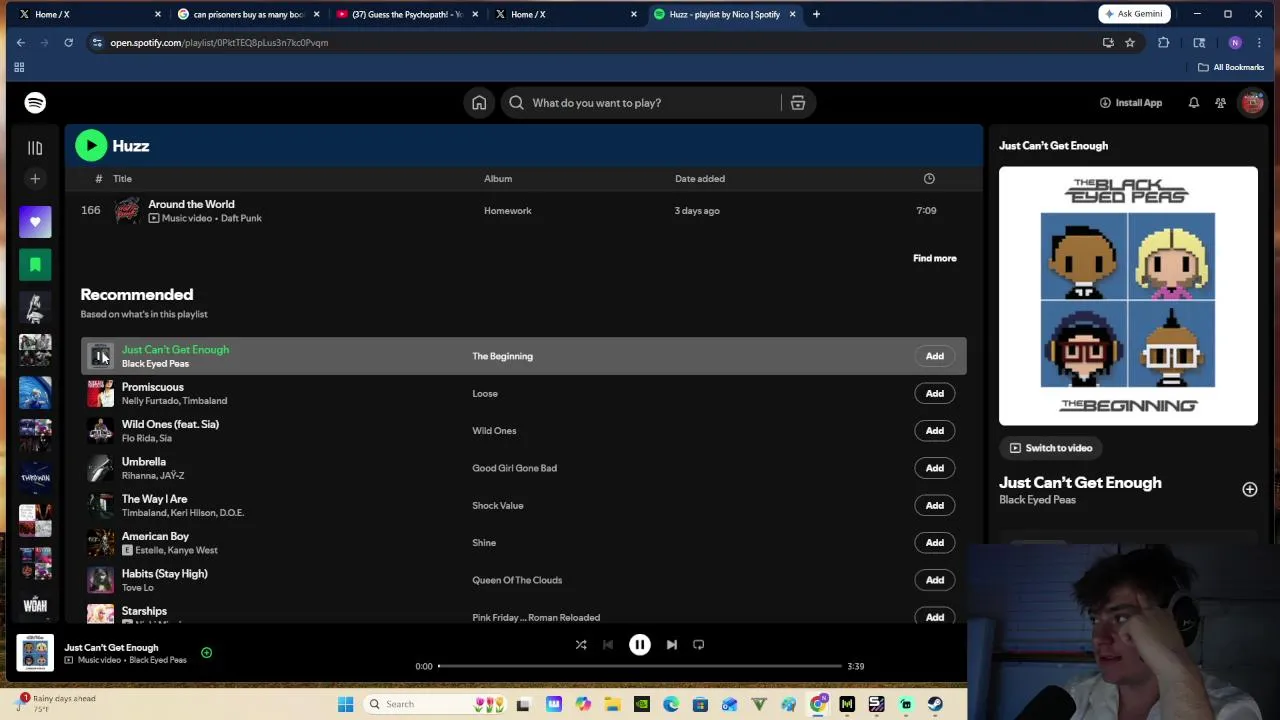Open the Loose album link
Viewport: 1280px width, 720px height.
[x=485, y=393]
